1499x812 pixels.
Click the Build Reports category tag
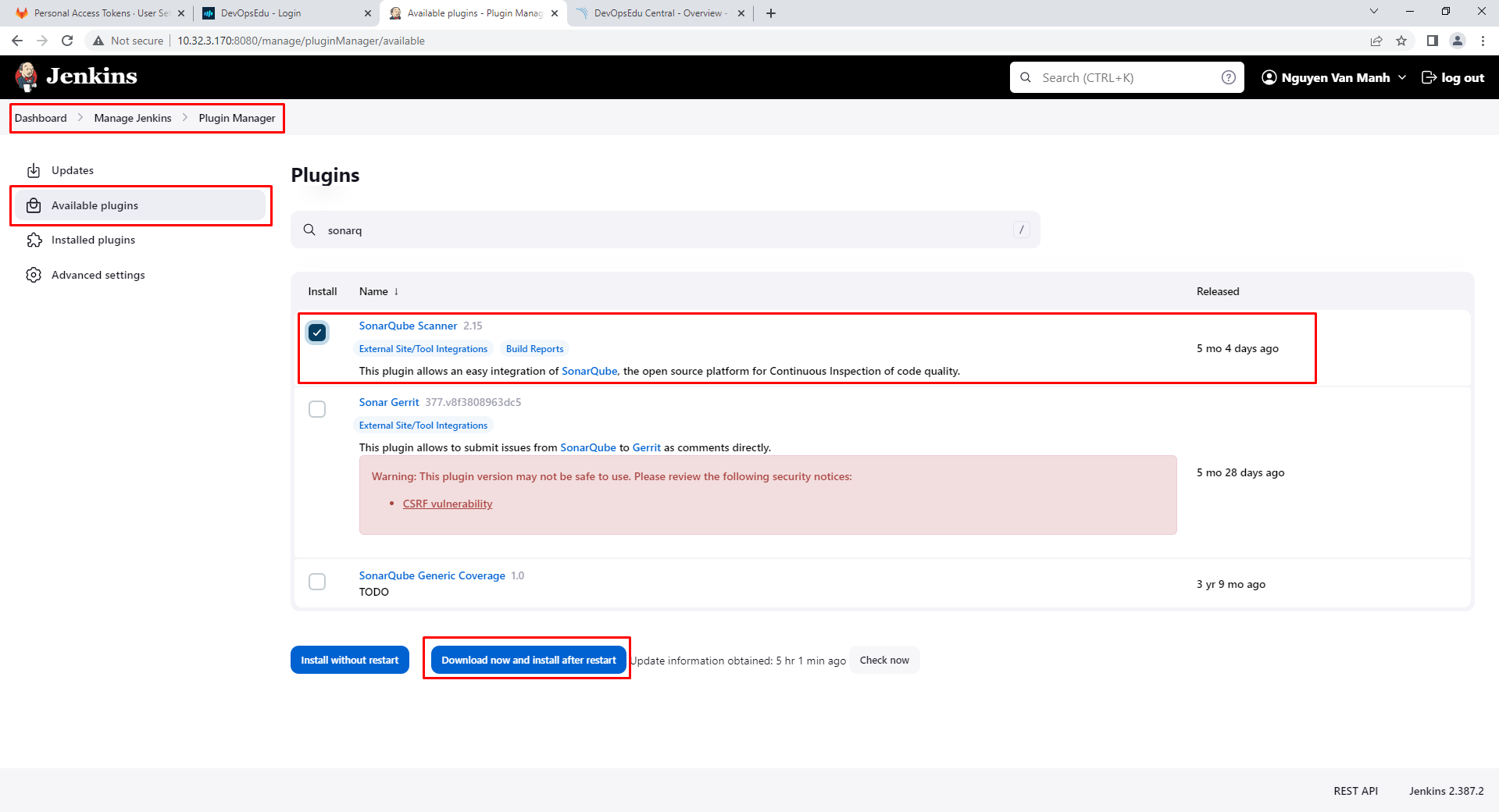(535, 349)
